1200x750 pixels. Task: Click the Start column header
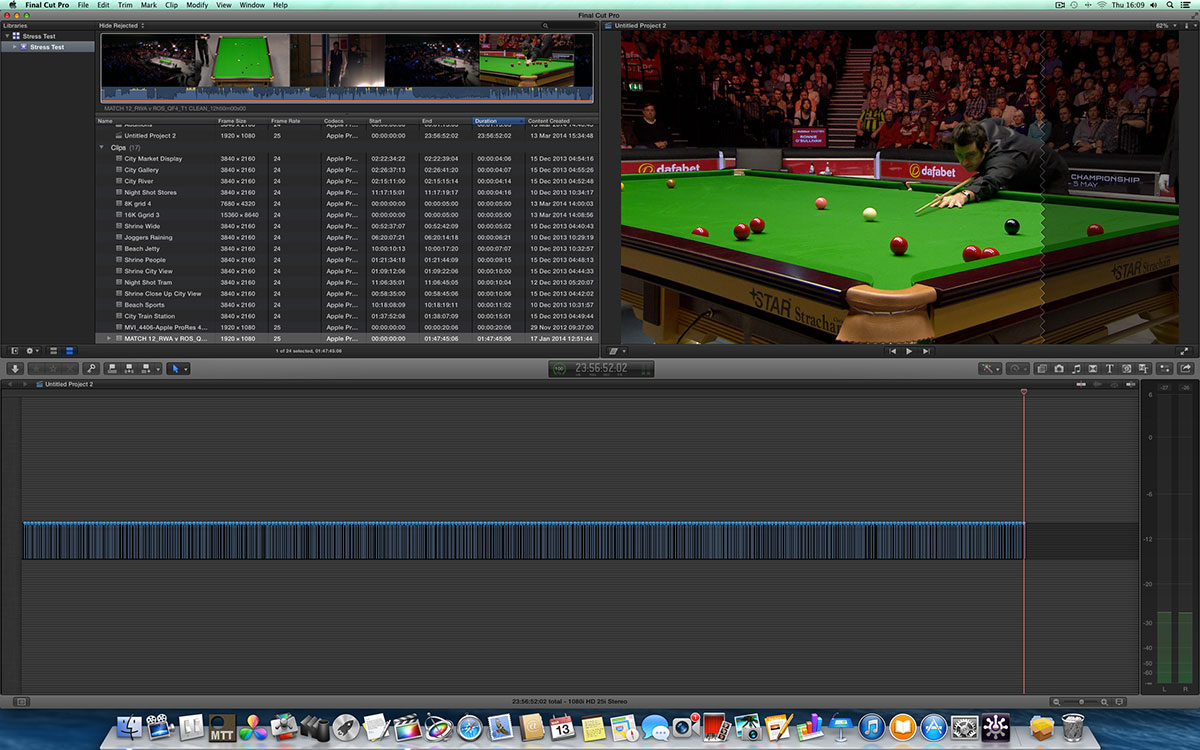394,121
